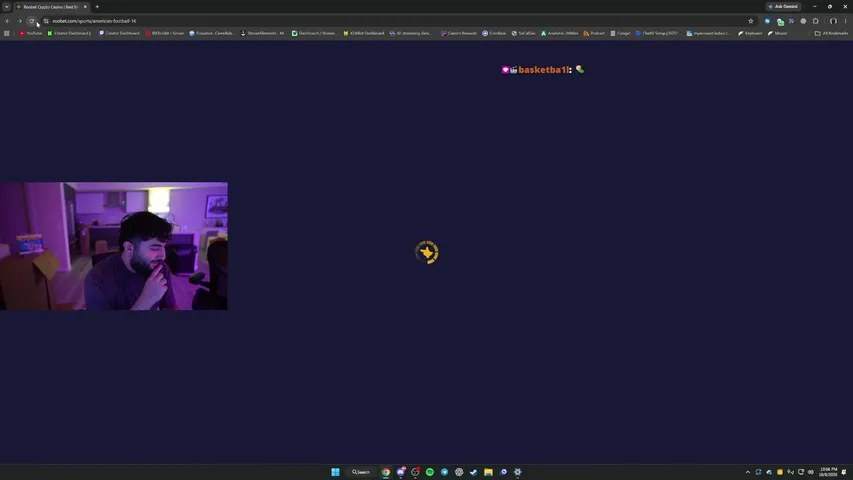Screen dimensions: 853x480
Task: Open the Chrome three-dot menu
Action: [x=846, y=21]
